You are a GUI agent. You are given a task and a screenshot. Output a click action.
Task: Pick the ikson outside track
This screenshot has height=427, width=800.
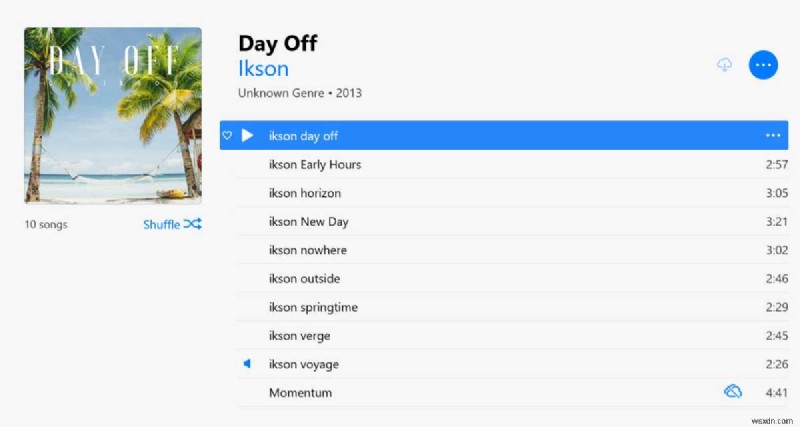coord(304,279)
